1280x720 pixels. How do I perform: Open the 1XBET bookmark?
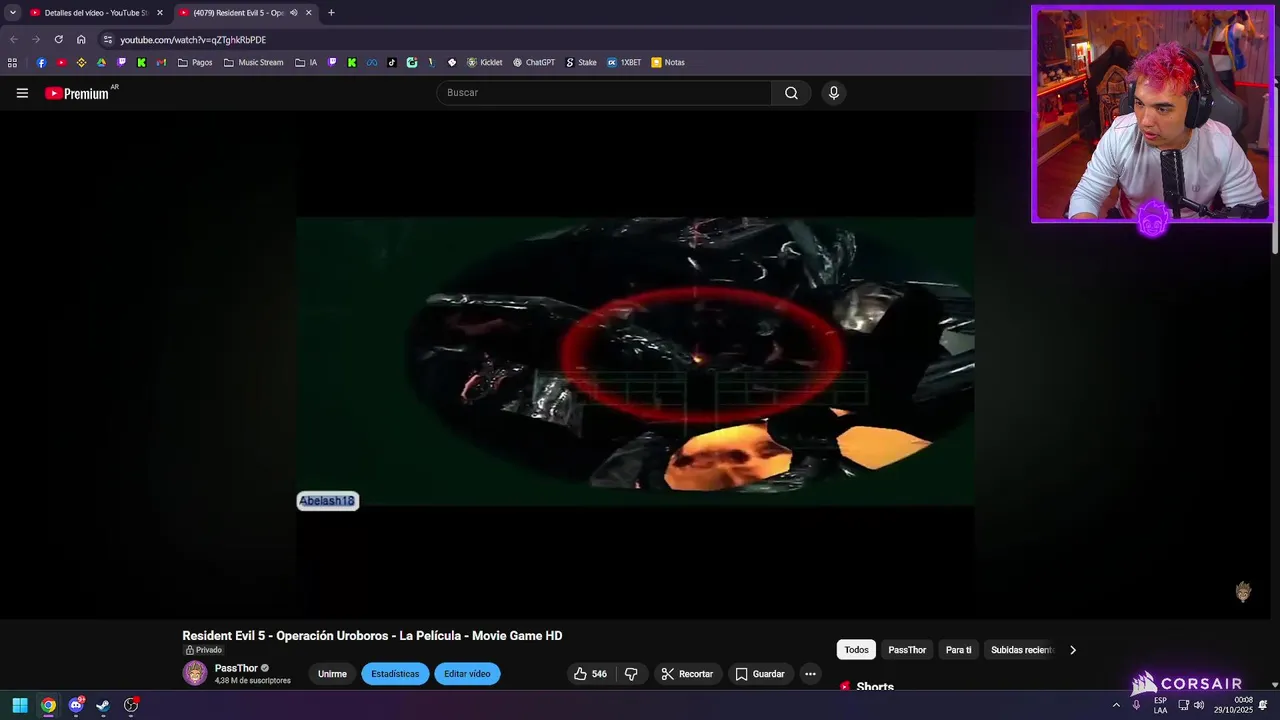point(624,62)
